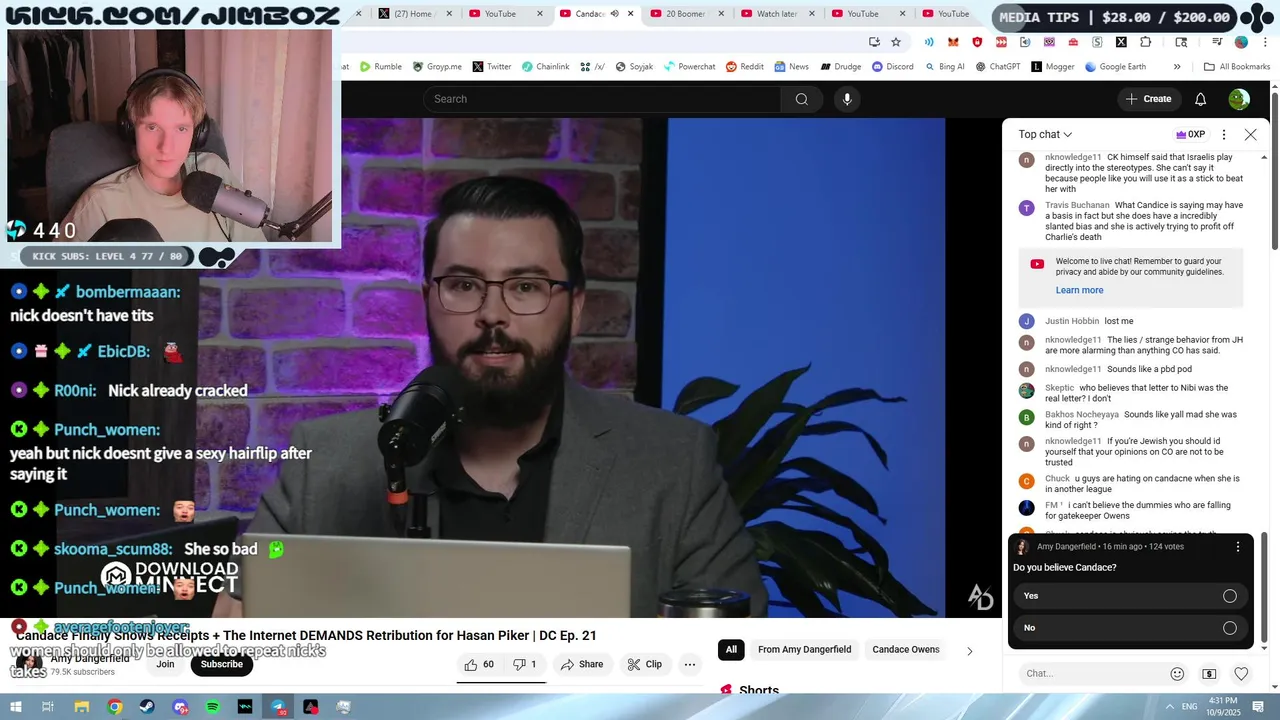Viewport: 1280px width, 720px height.
Task: Open the Discord bookmark
Action: (892, 67)
